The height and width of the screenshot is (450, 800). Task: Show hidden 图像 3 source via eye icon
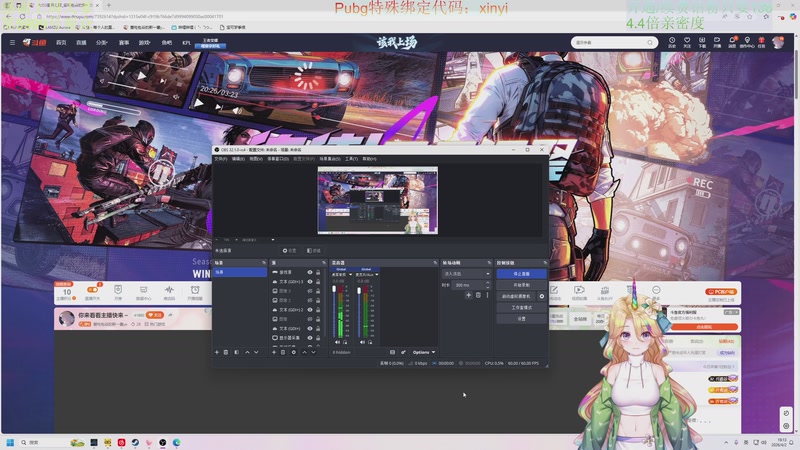pos(310,291)
